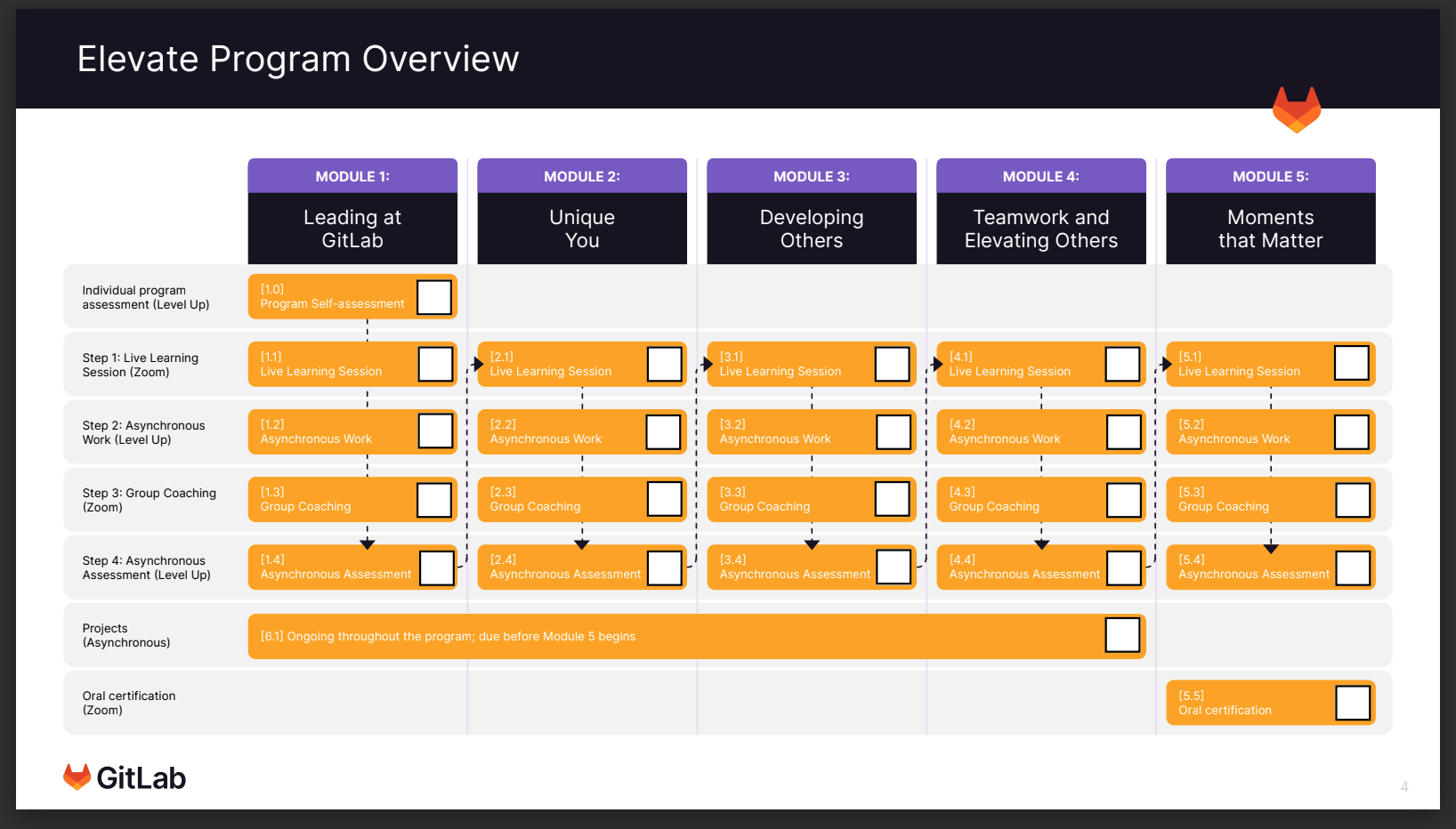Check the [3.4] Asynchronous Assessment box

[893, 567]
